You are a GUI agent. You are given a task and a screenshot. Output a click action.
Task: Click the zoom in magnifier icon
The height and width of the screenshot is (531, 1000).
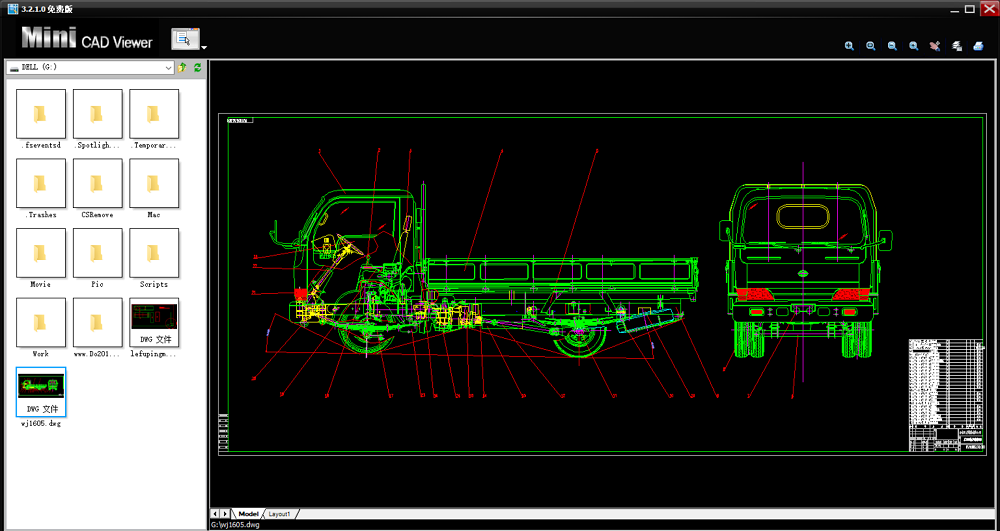[849, 46]
